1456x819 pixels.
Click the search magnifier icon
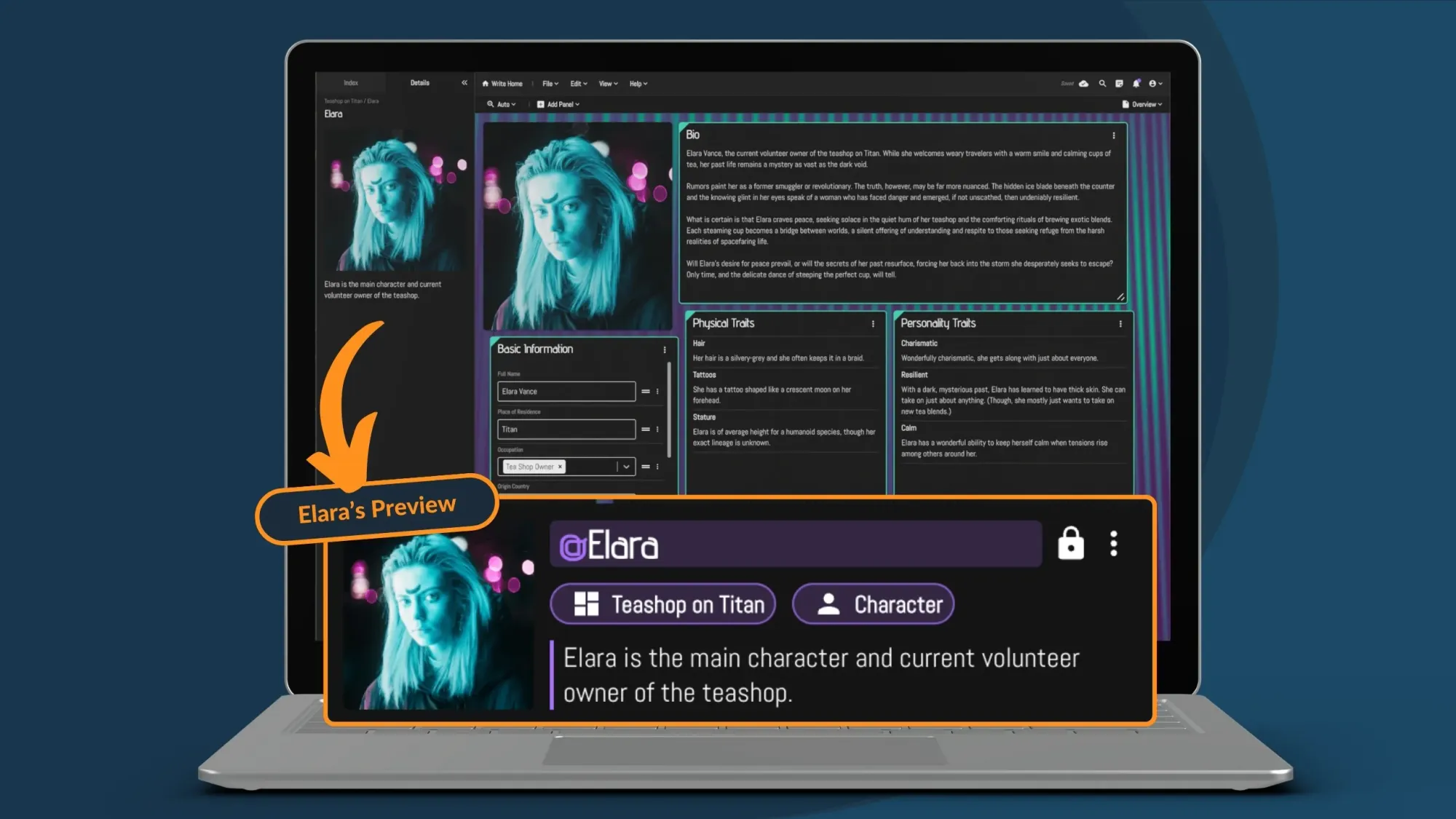coord(1102,84)
